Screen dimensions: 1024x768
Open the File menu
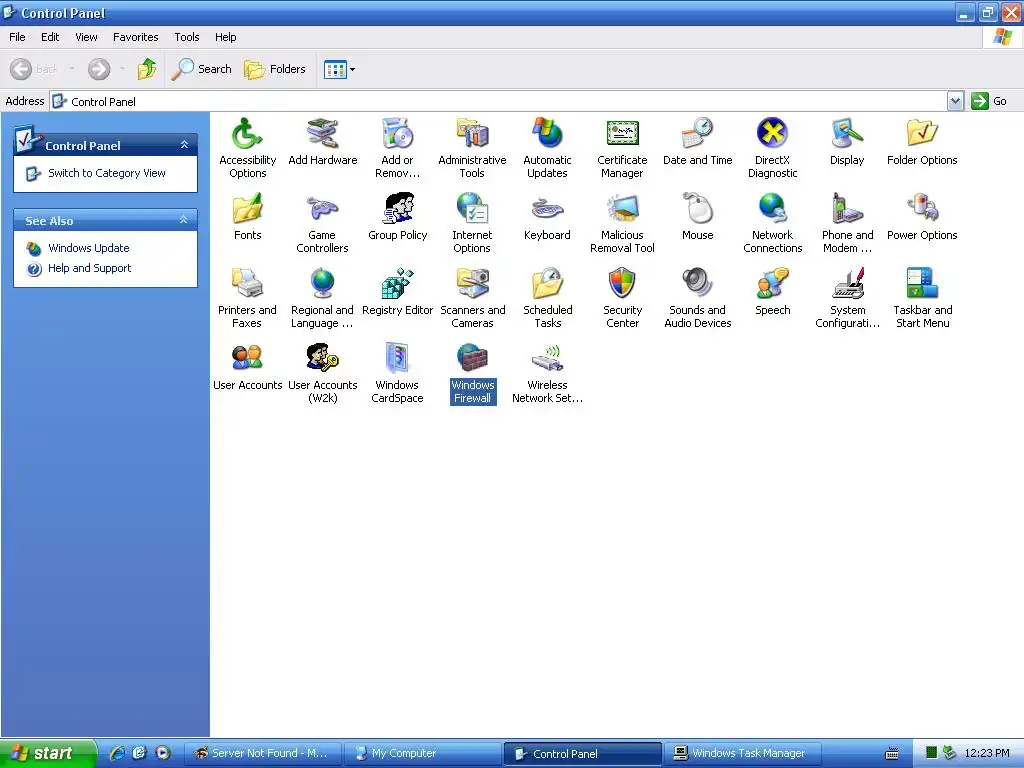tap(17, 37)
